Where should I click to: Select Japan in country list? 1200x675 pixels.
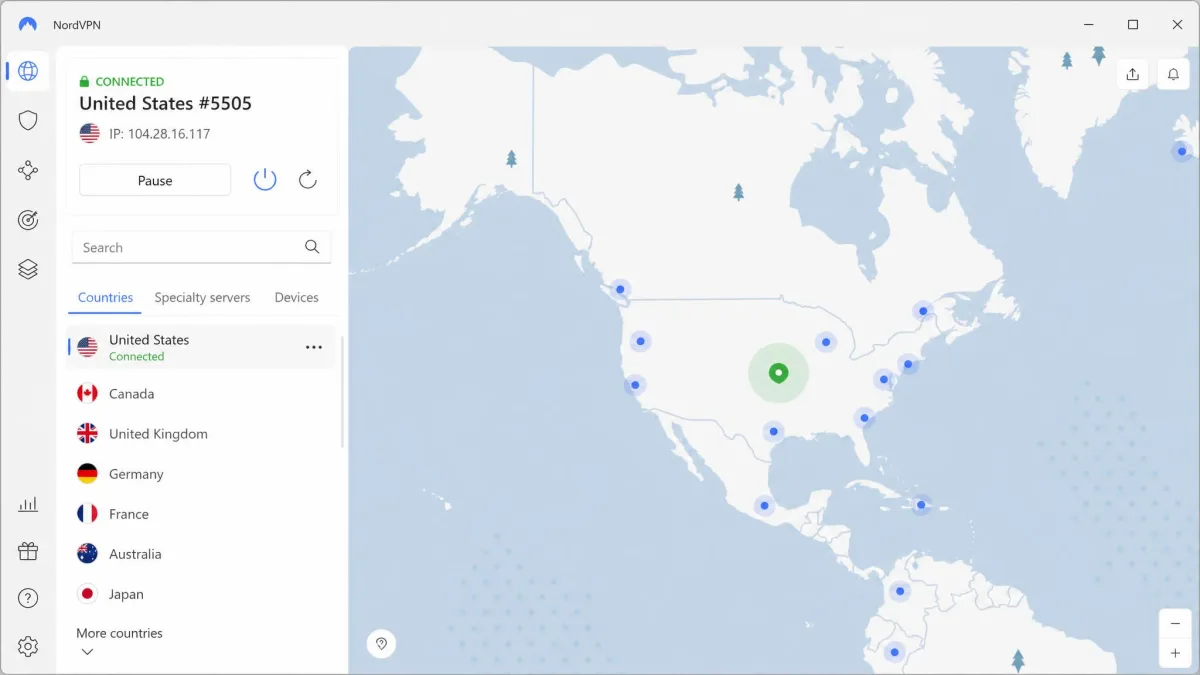[201, 594]
